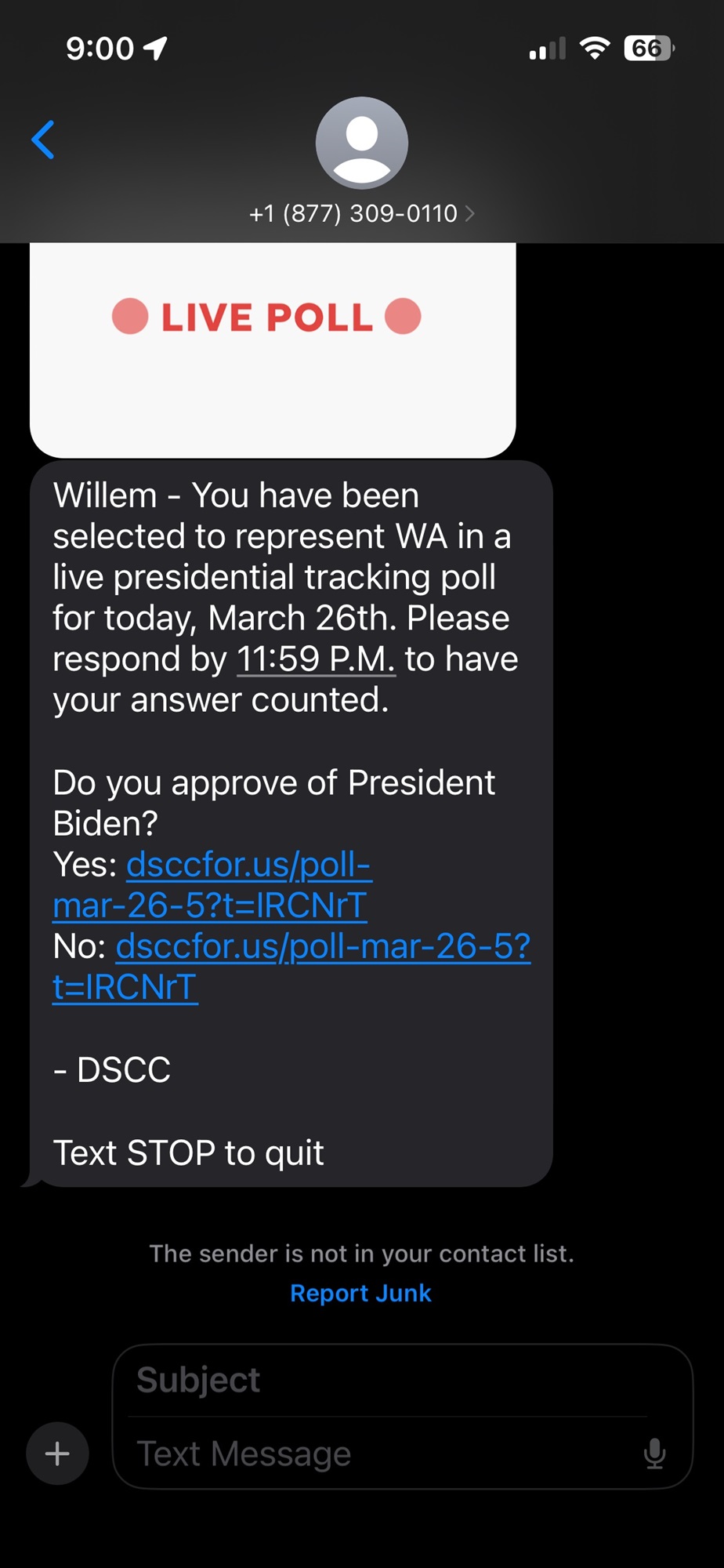
Task: Tap the "Text STOP to quit" line
Action: pos(188,1153)
